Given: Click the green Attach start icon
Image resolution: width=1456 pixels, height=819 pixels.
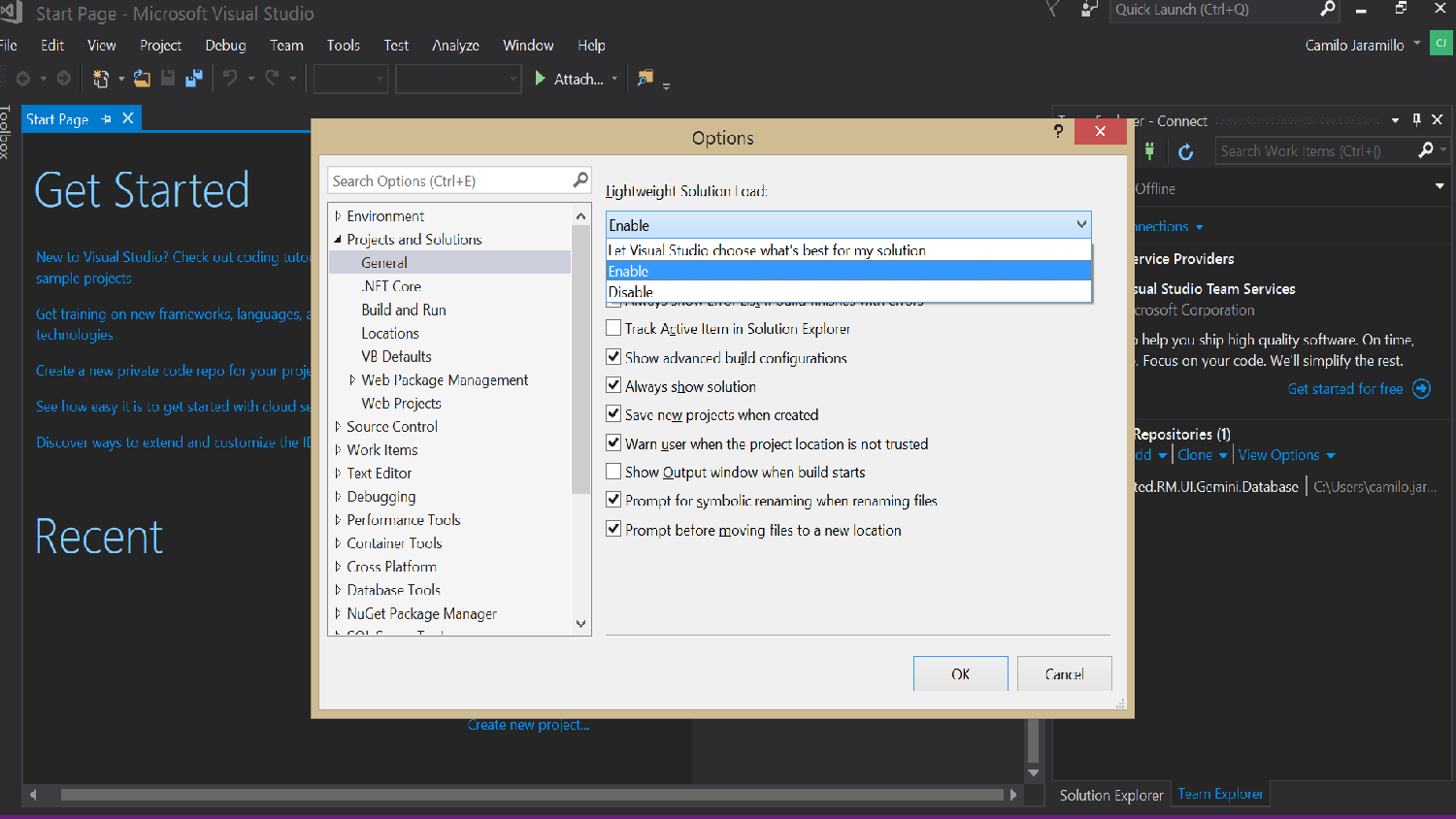Looking at the screenshot, I should click(x=541, y=79).
